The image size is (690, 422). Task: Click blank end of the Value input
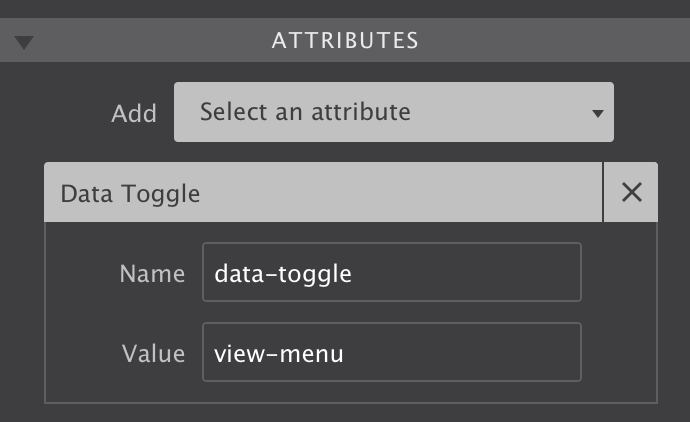[x=462, y=352]
